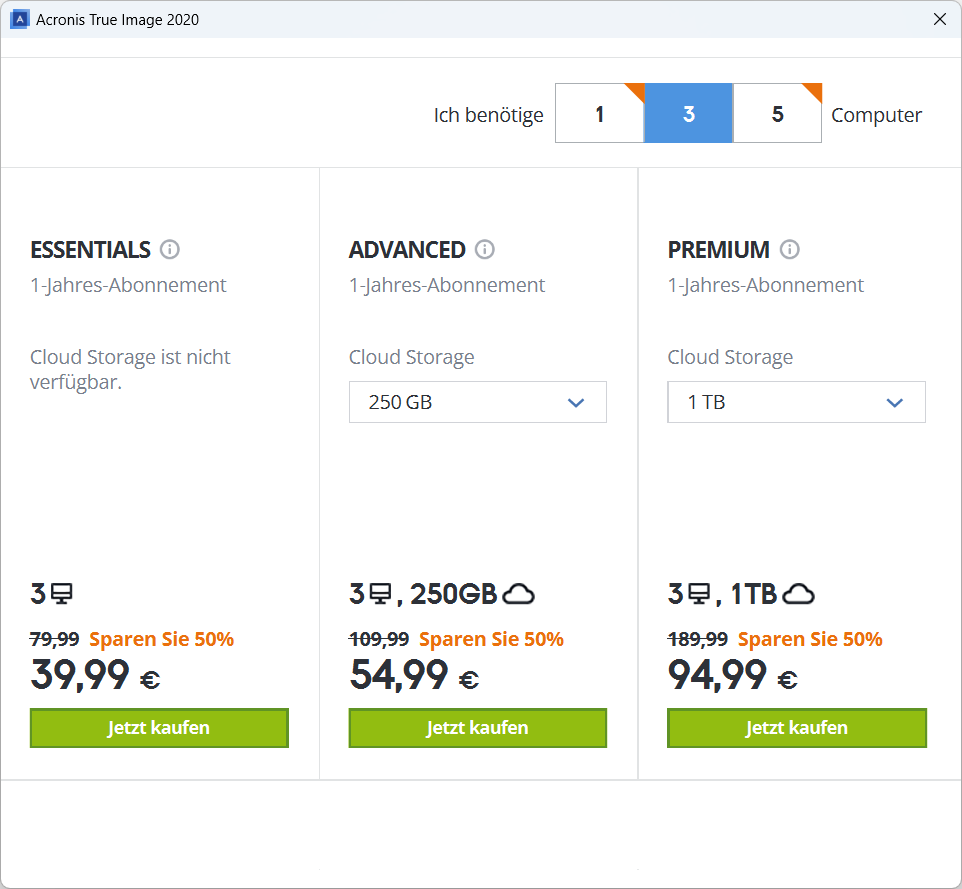Click the info icon next to ESSENTIALS
The width and height of the screenshot is (962, 889).
pyautogui.click(x=170, y=249)
